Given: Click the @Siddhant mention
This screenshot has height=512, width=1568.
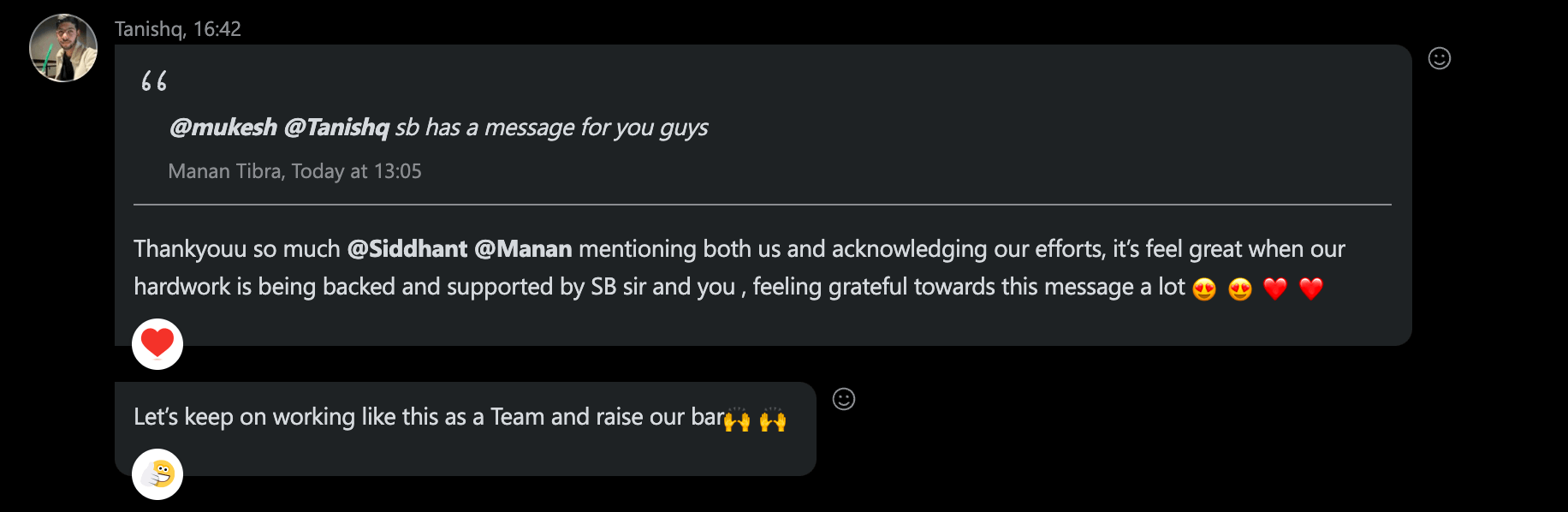Looking at the screenshot, I should pyautogui.click(x=407, y=249).
